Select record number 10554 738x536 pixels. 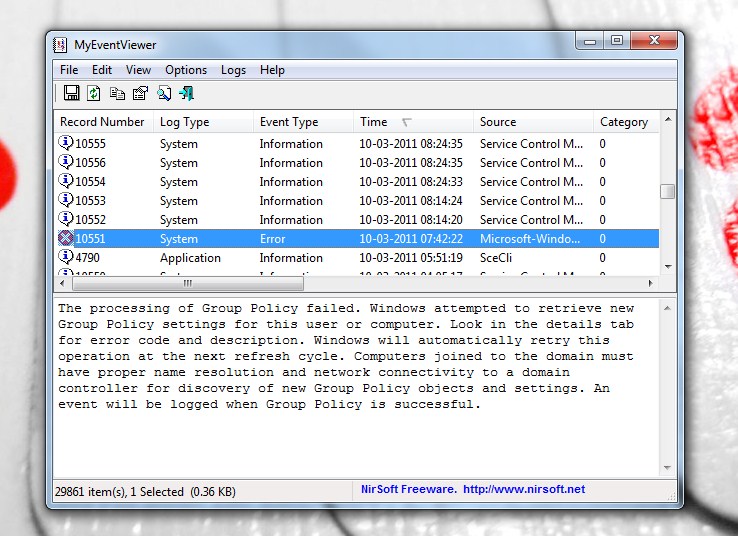tap(90, 182)
